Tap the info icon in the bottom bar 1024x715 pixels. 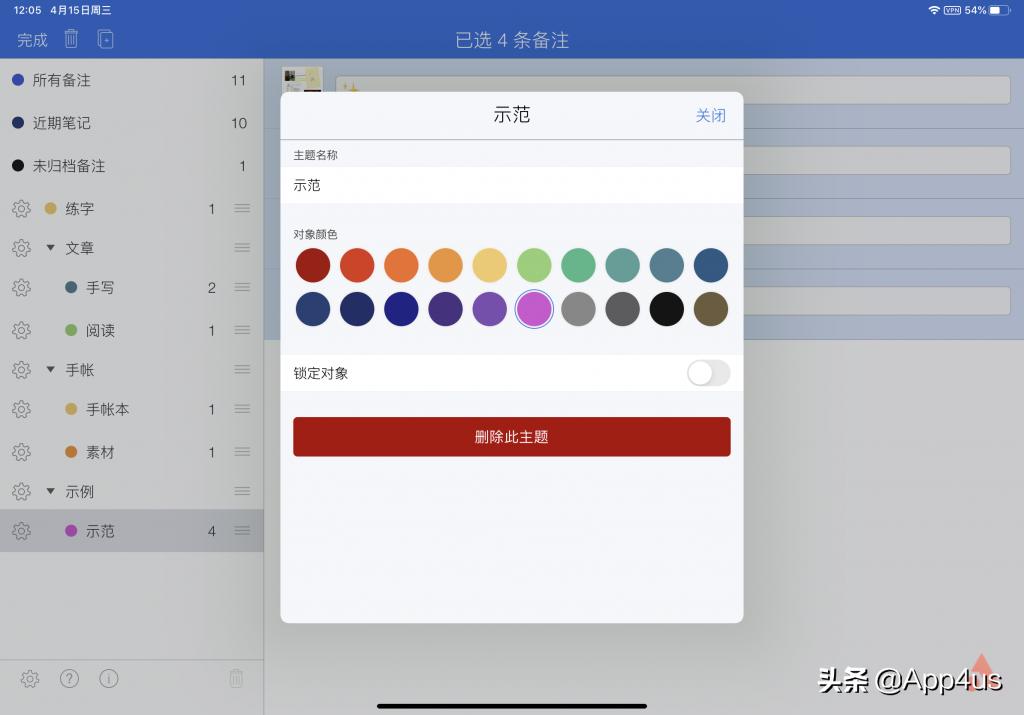(x=107, y=678)
